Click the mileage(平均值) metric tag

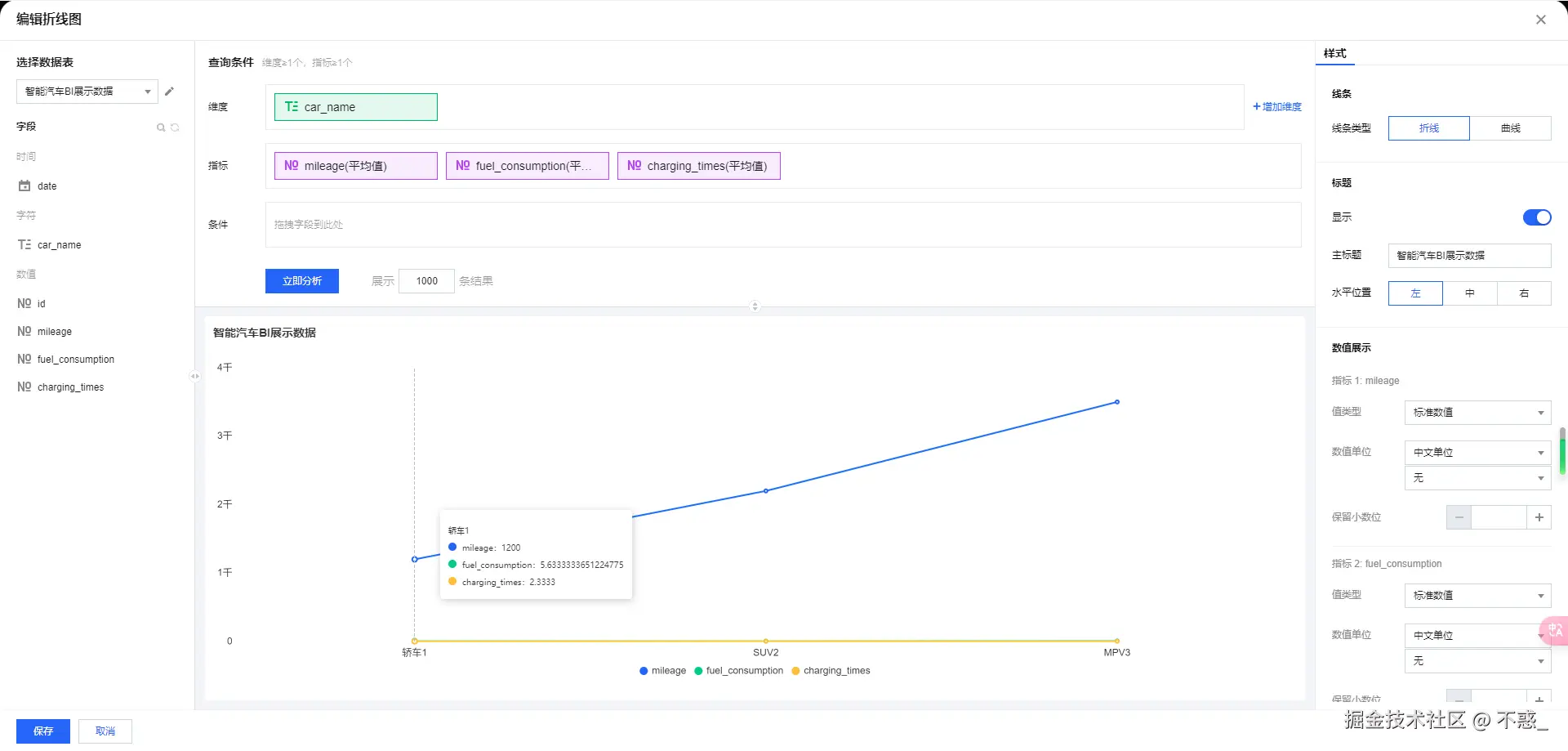tap(356, 166)
